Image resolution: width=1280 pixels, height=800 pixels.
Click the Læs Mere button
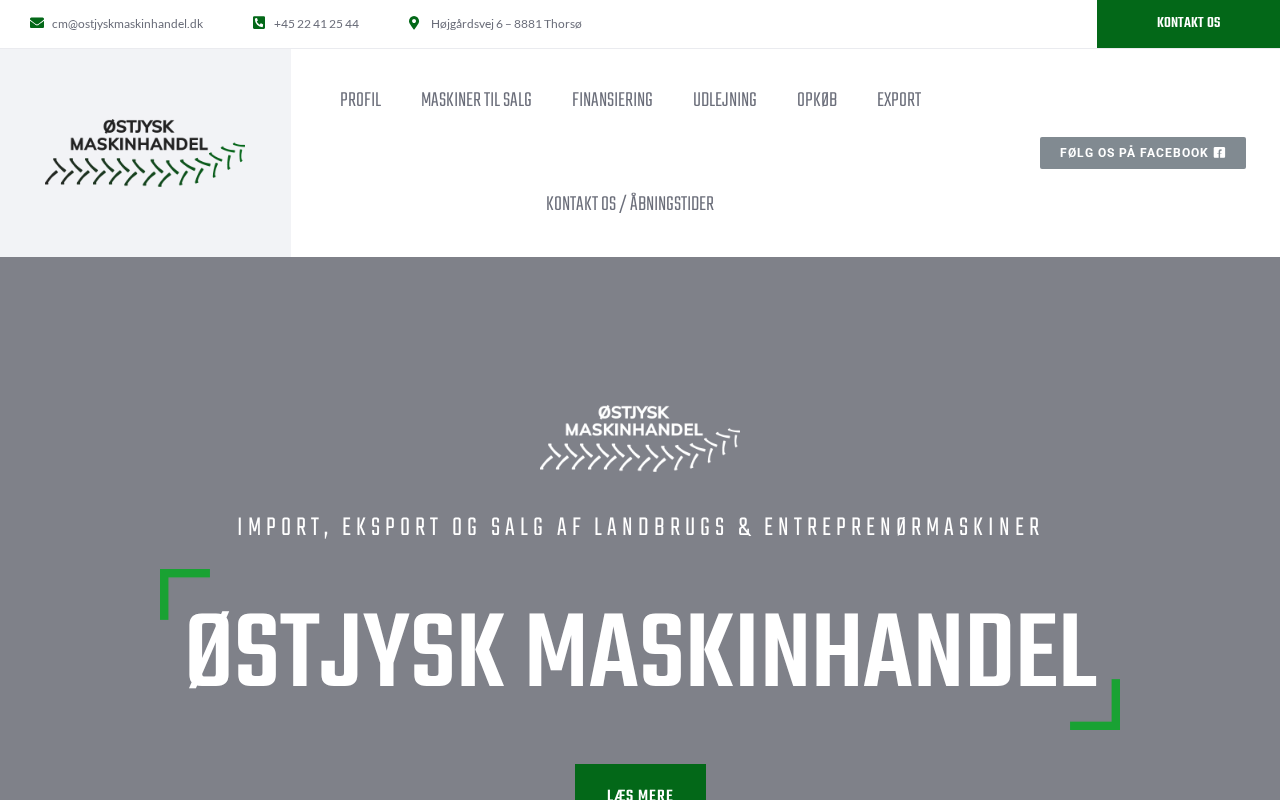tap(640, 784)
